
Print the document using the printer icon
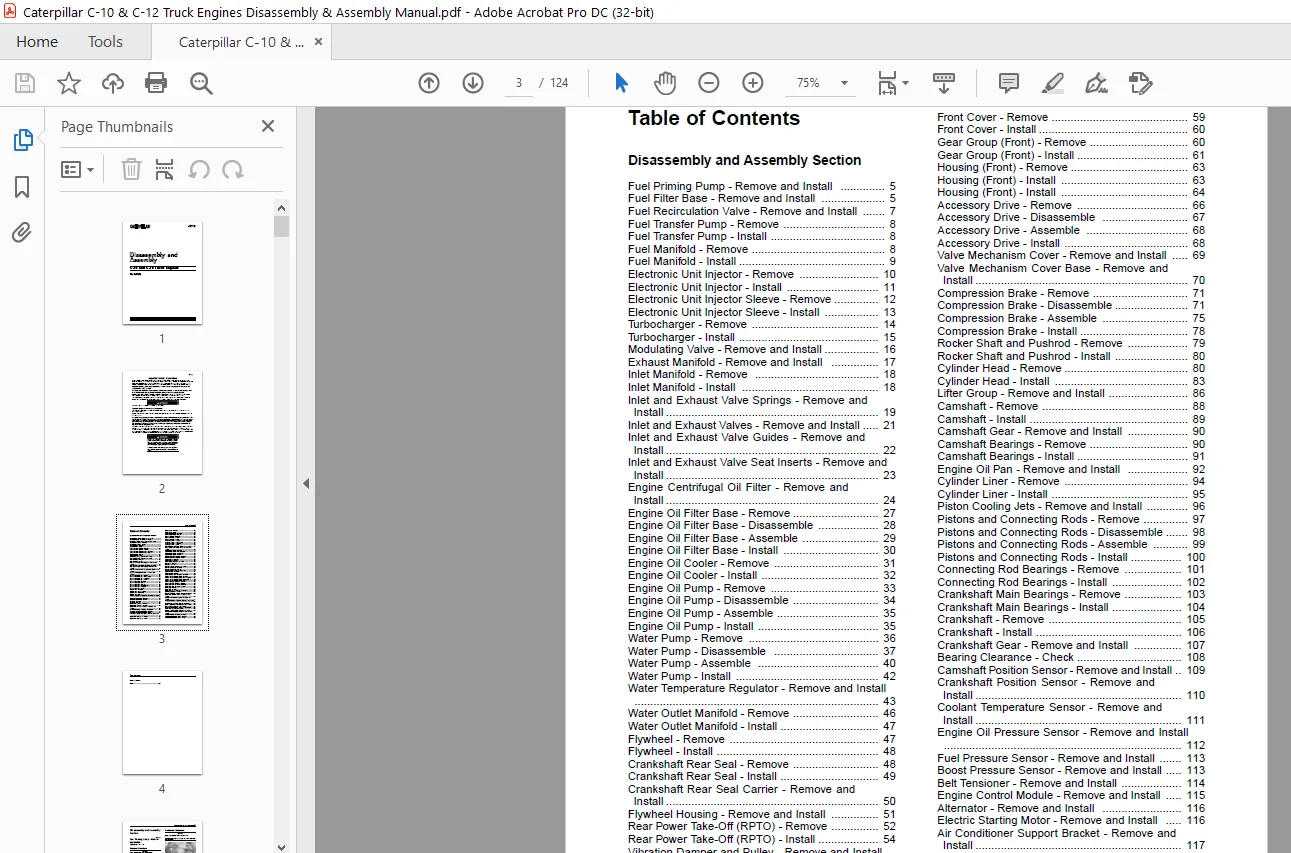point(156,83)
